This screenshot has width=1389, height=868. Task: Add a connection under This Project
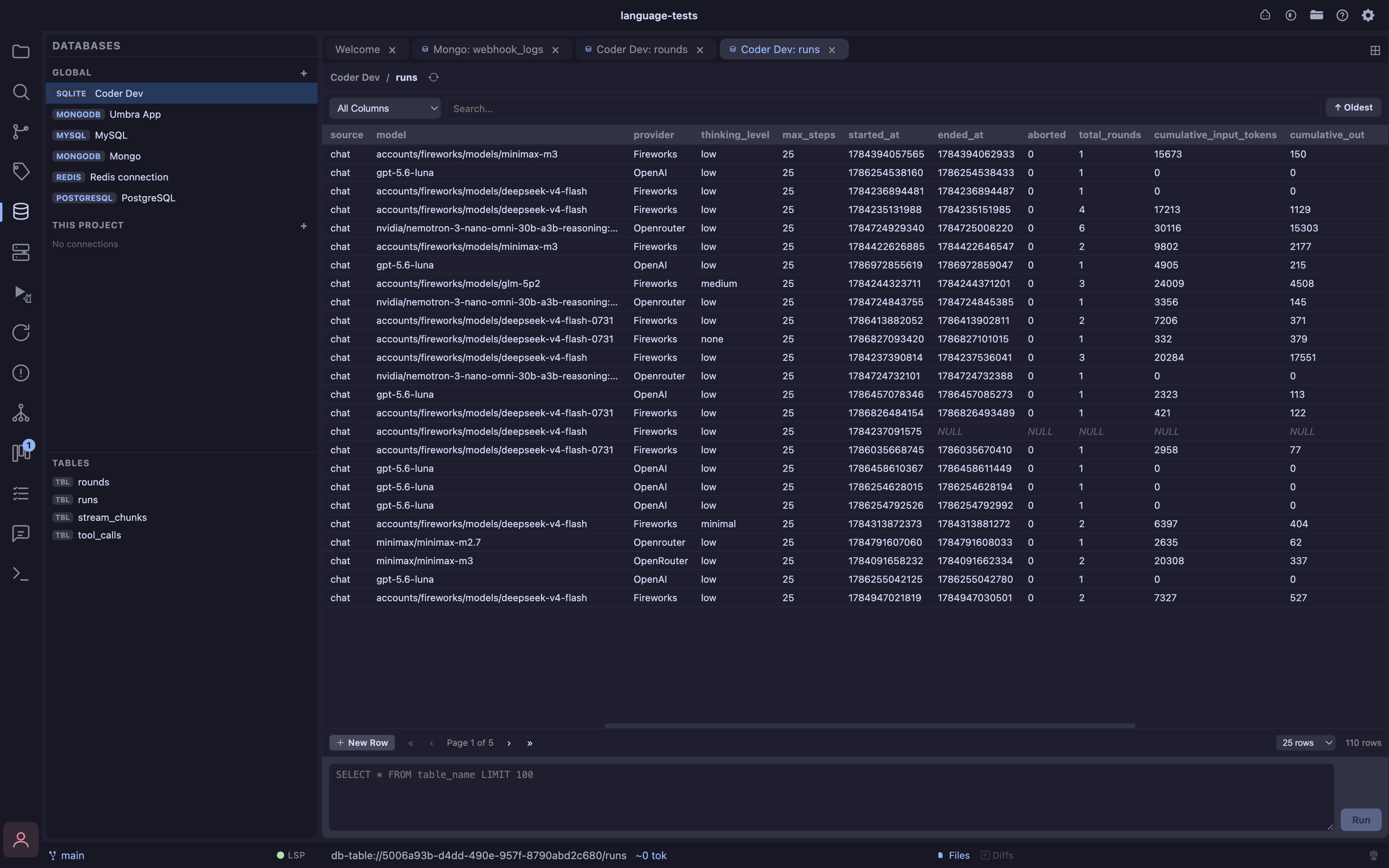(x=303, y=225)
